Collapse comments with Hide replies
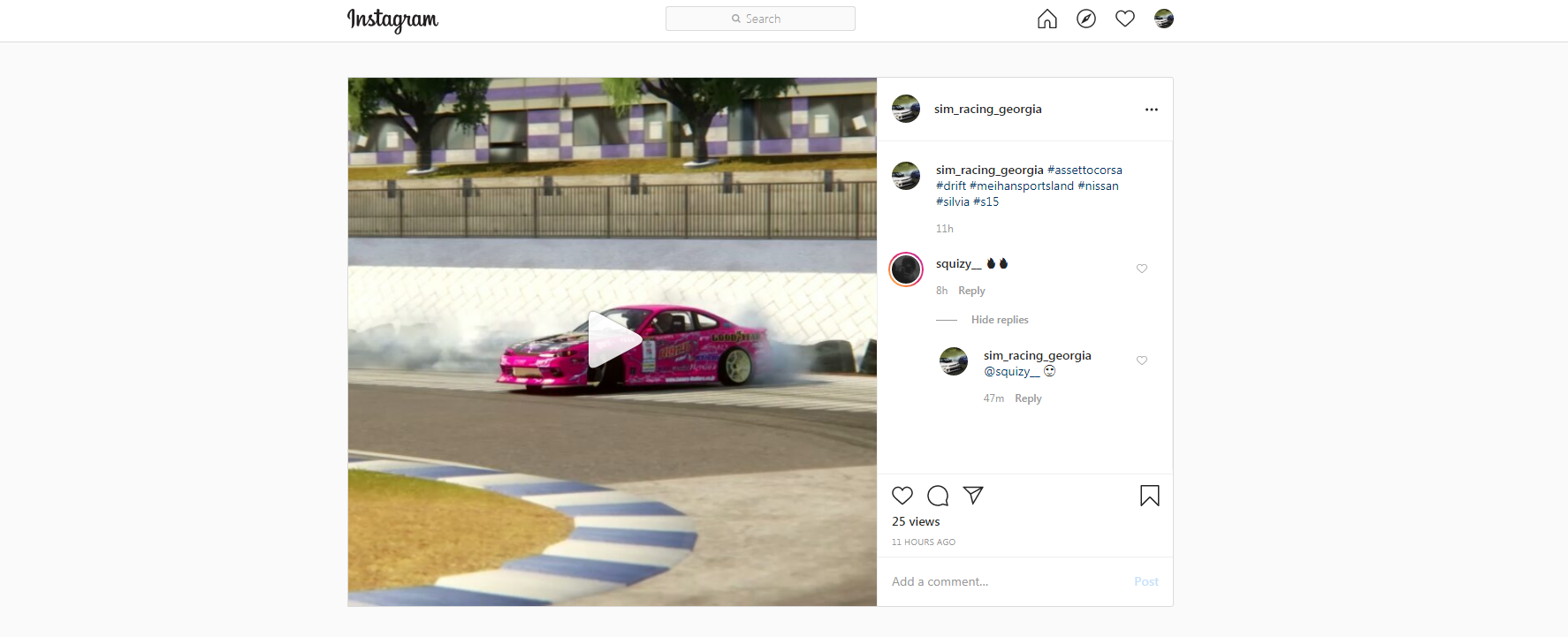The height and width of the screenshot is (637, 1568). coord(1000,320)
